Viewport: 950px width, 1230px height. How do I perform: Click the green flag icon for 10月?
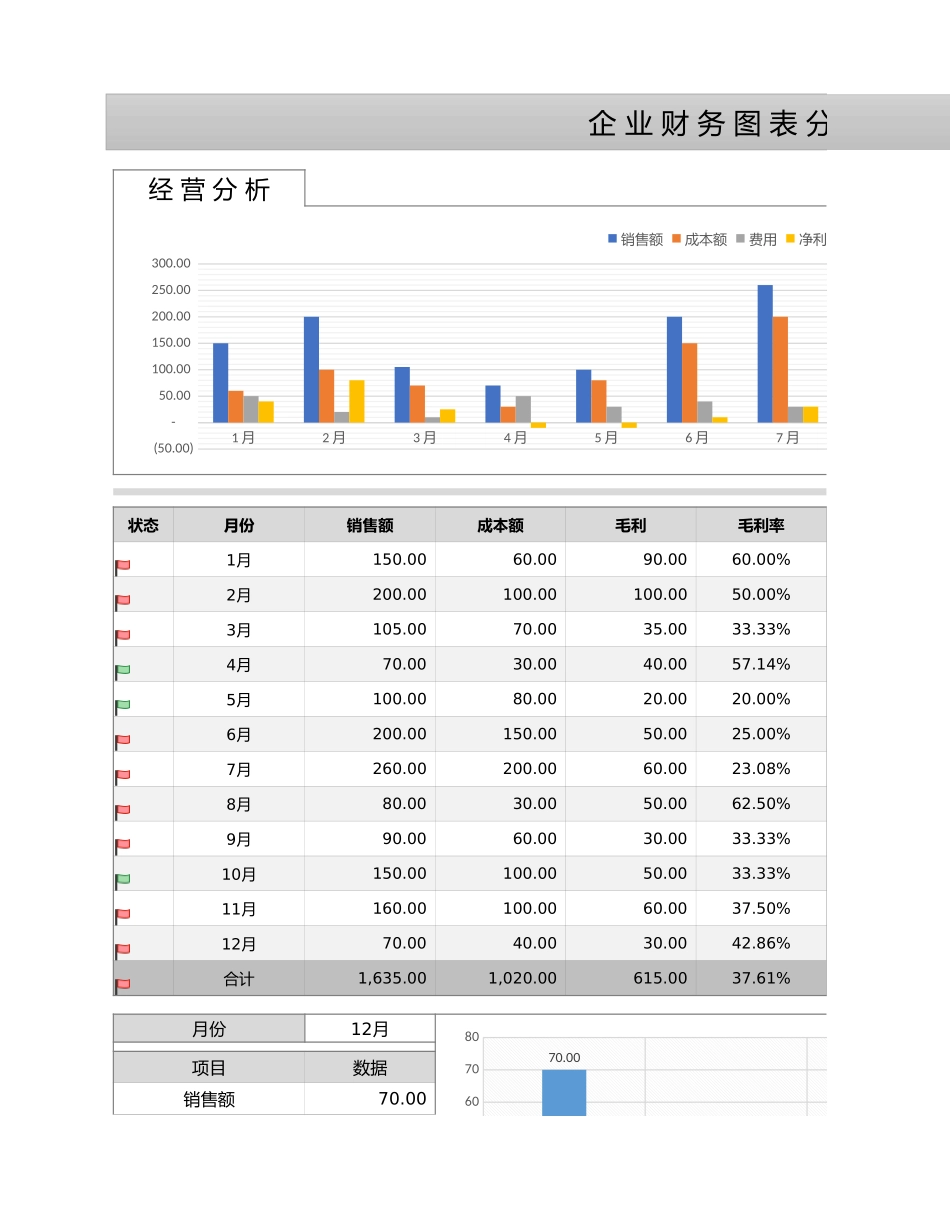click(x=123, y=875)
